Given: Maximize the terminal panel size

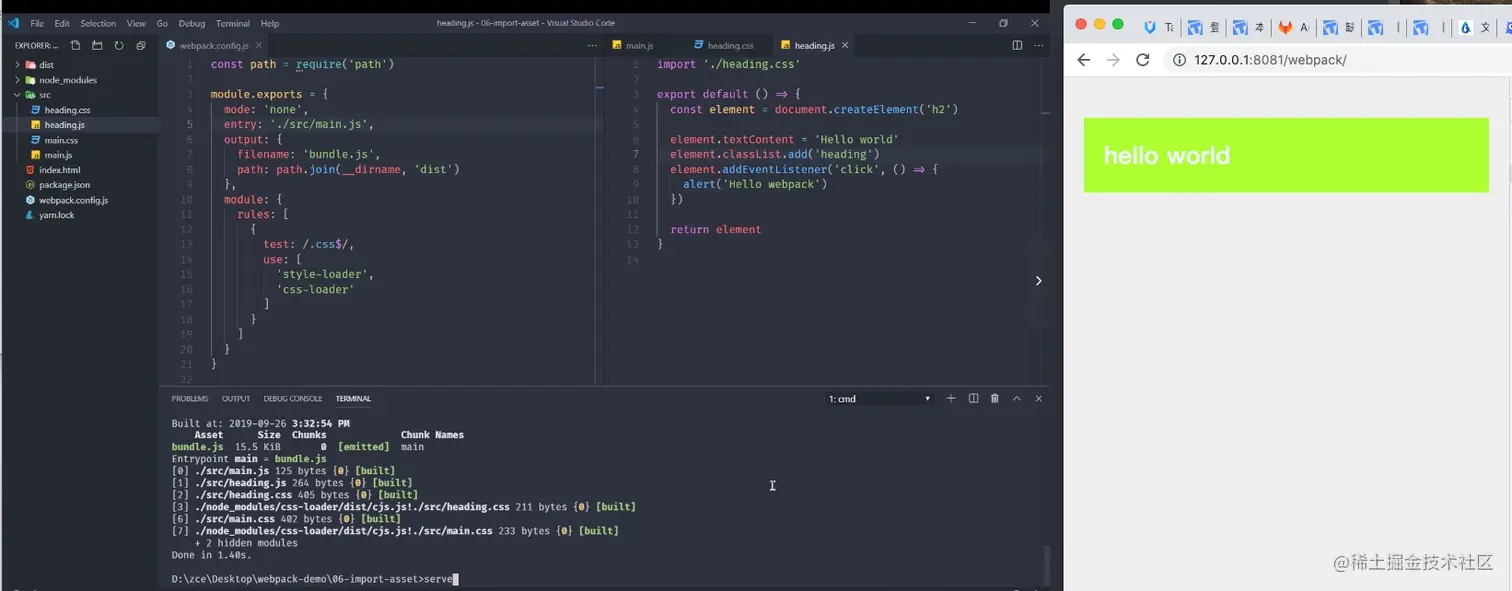Looking at the screenshot, I should tap(1017, 398).
